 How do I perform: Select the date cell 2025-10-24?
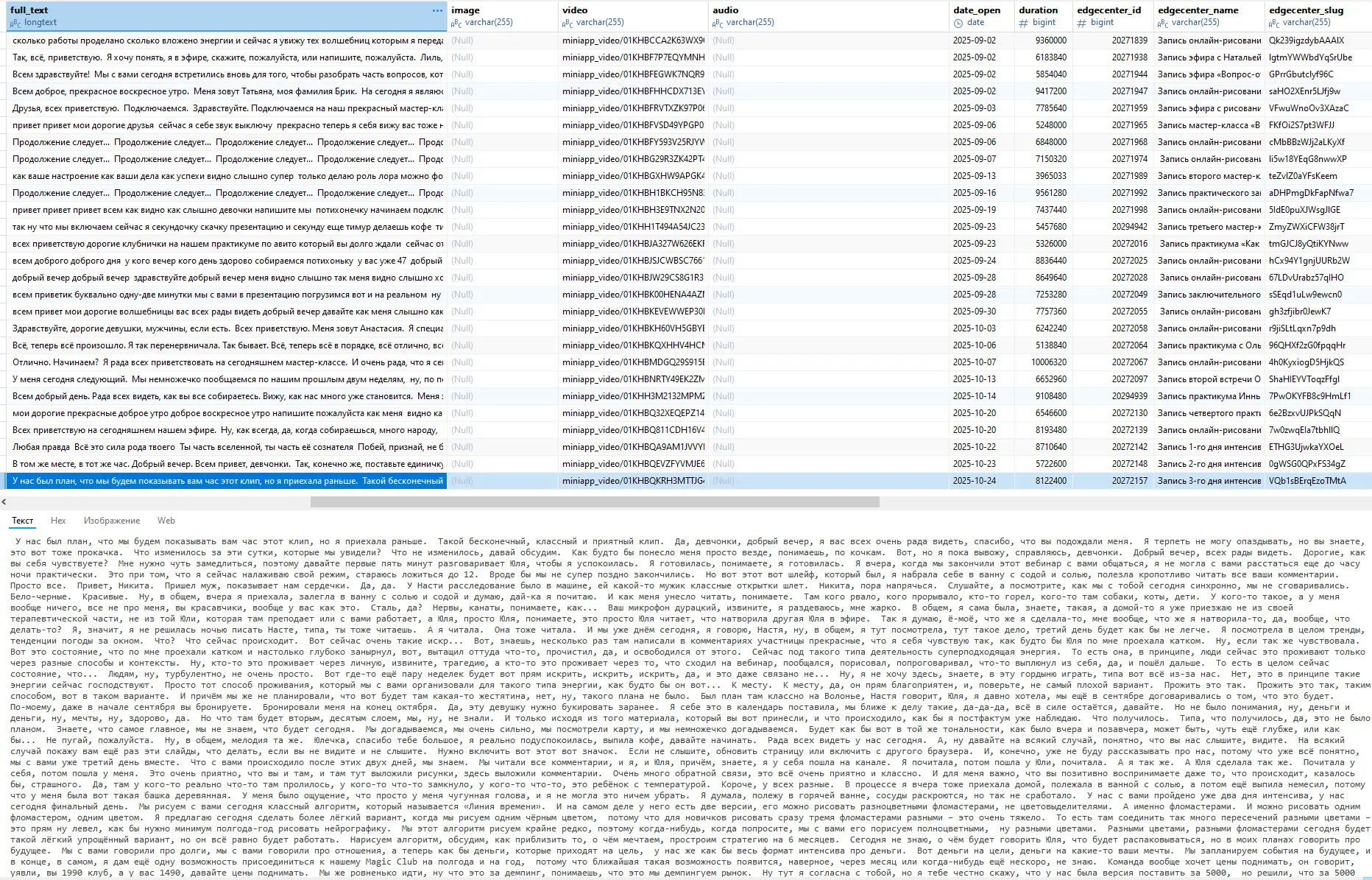tap(981, 481)
